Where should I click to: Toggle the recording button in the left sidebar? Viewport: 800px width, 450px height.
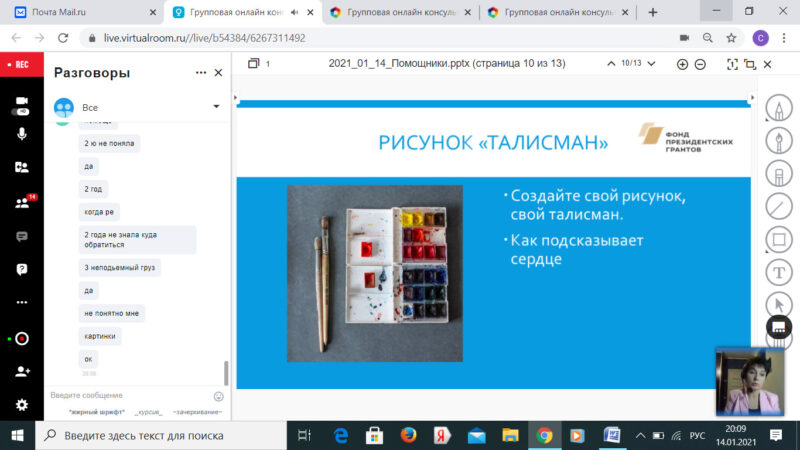tap(21, 338)
